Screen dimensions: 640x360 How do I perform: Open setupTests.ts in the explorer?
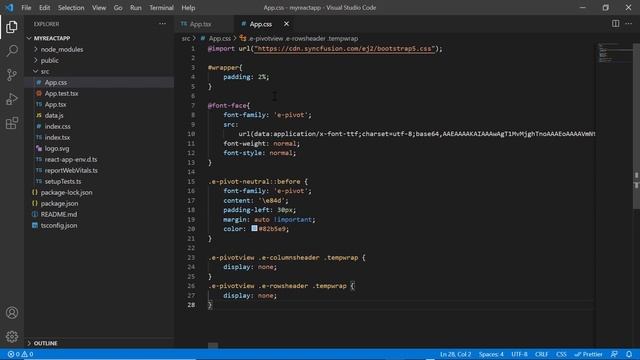pyautogui.click(x=63, y=182)
